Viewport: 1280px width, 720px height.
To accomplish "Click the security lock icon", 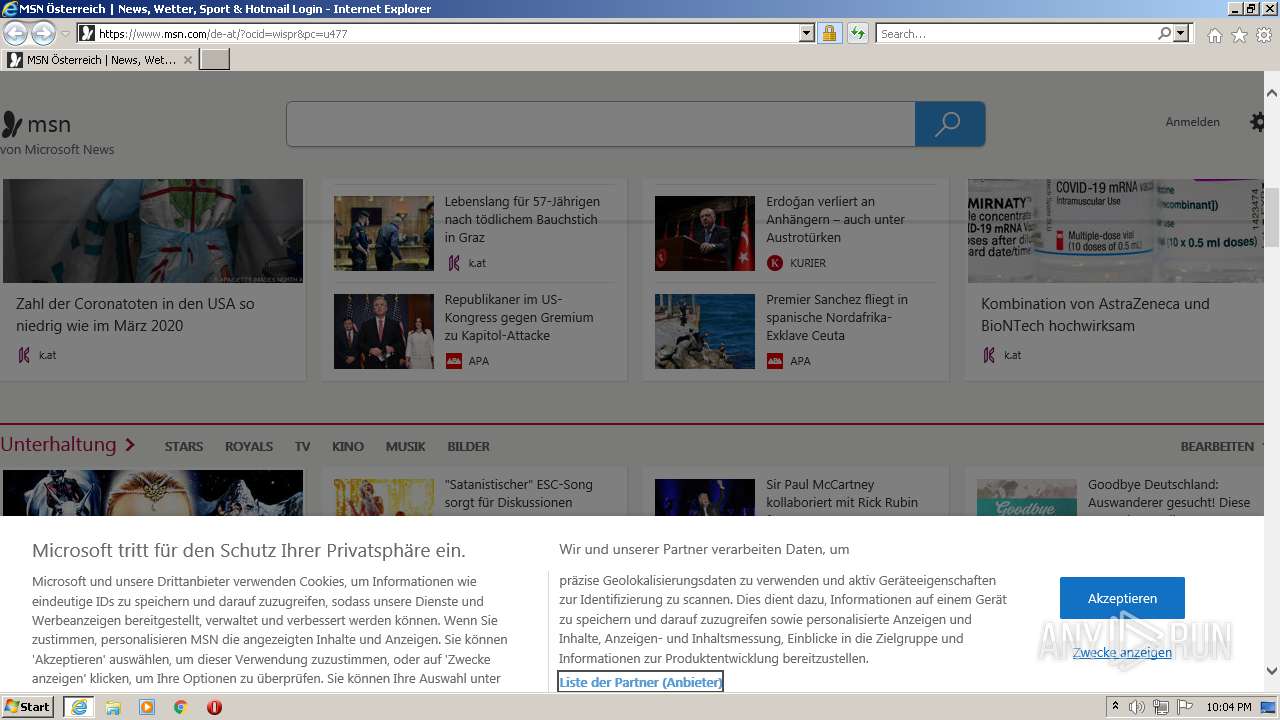I will tap(829, 33).
